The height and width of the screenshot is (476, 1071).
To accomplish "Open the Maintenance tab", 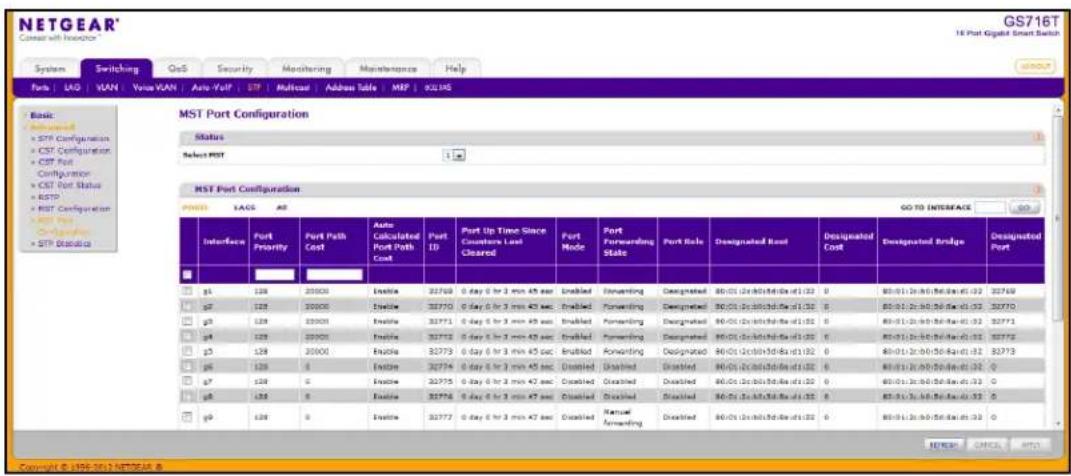I will pos(387,69).
